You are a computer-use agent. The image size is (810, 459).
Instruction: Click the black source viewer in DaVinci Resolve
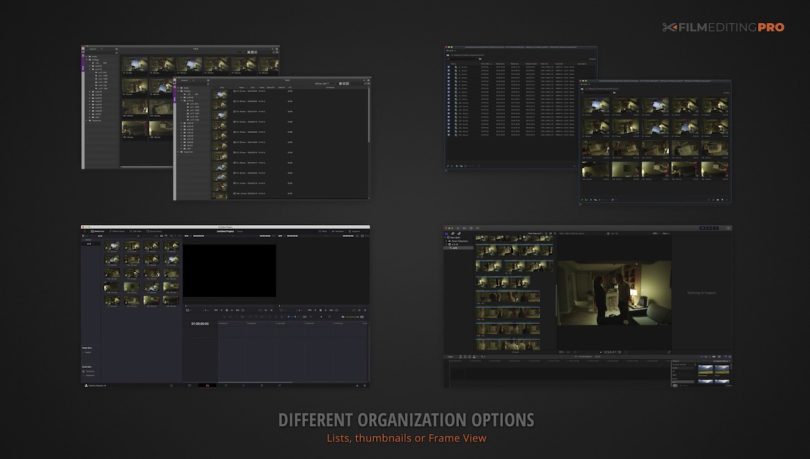pyautogui.click(x=229, y=271)
